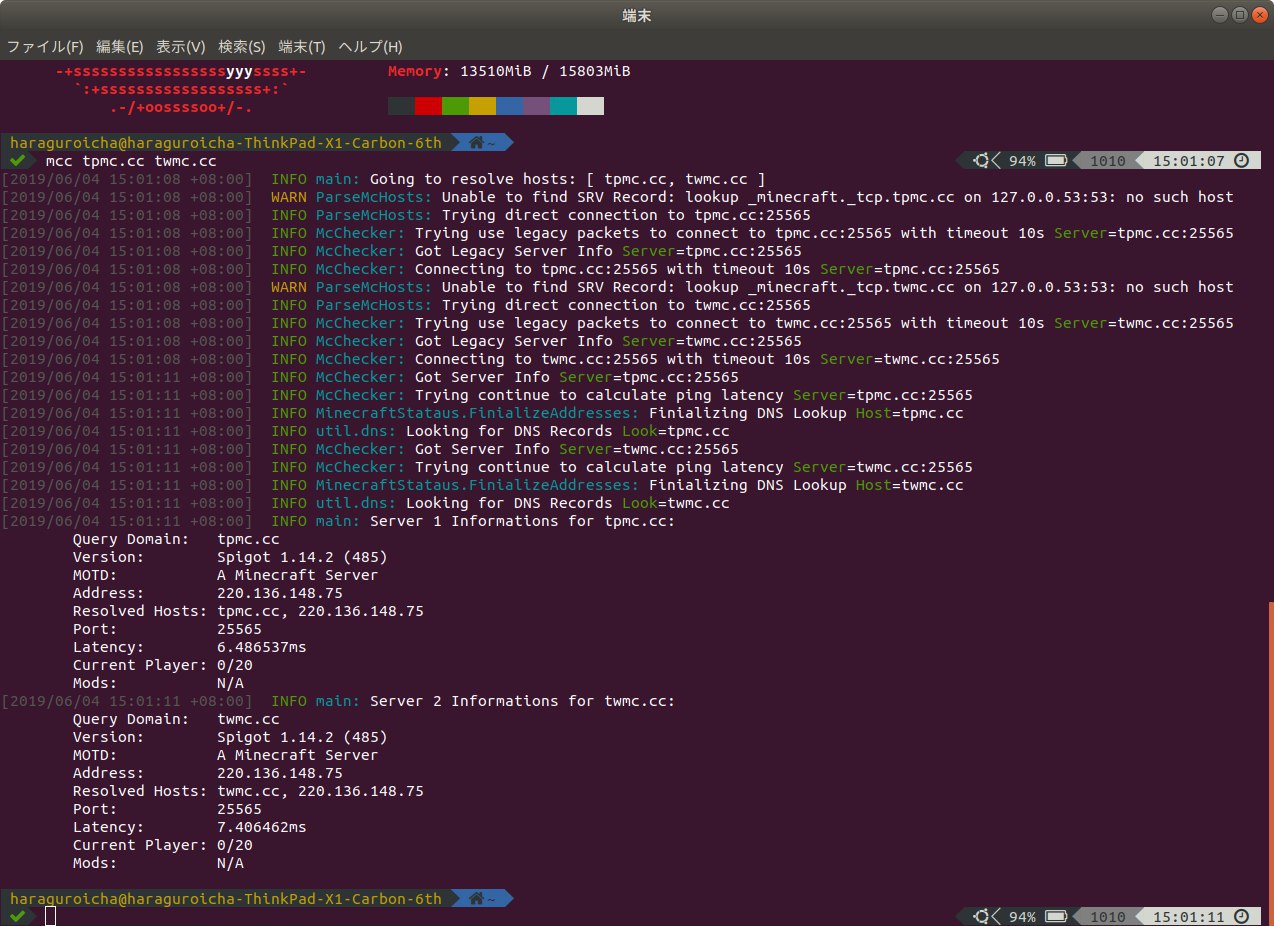Click the battery icon next to 15:01:07 status
Screen dimensions: 1274x926
[1055, 160]
